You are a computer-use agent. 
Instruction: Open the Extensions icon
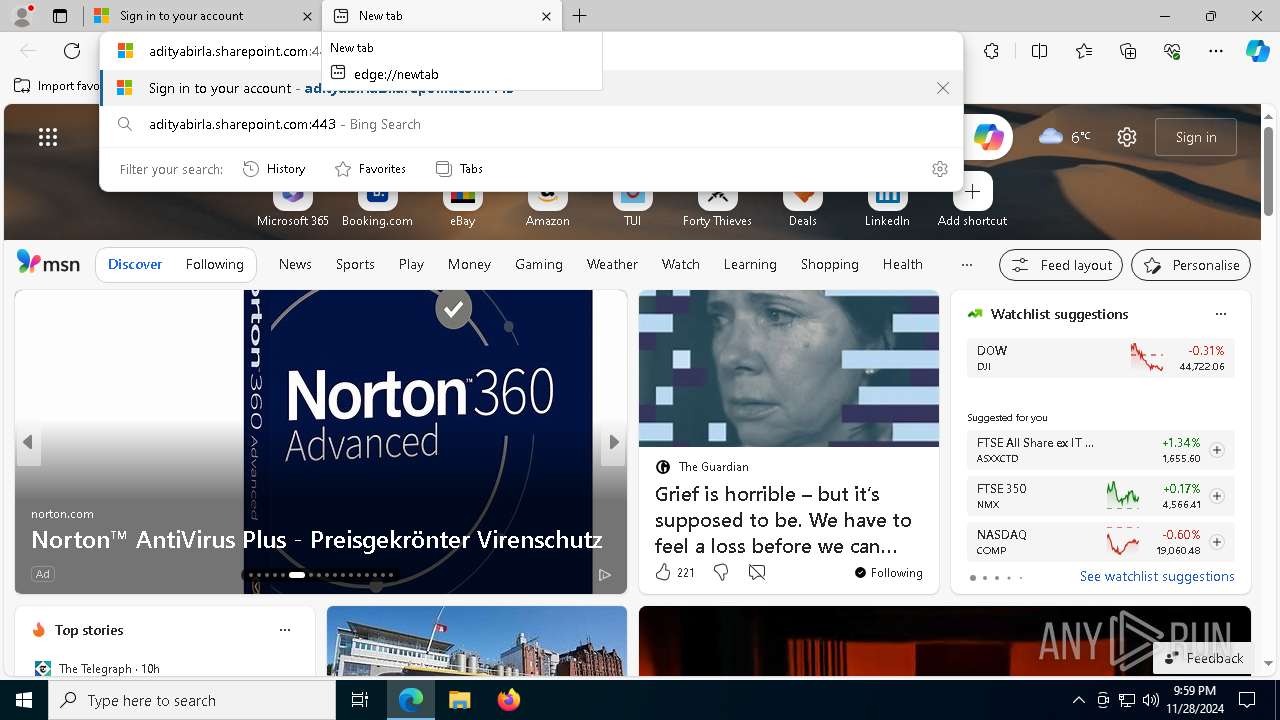point(991,51)
